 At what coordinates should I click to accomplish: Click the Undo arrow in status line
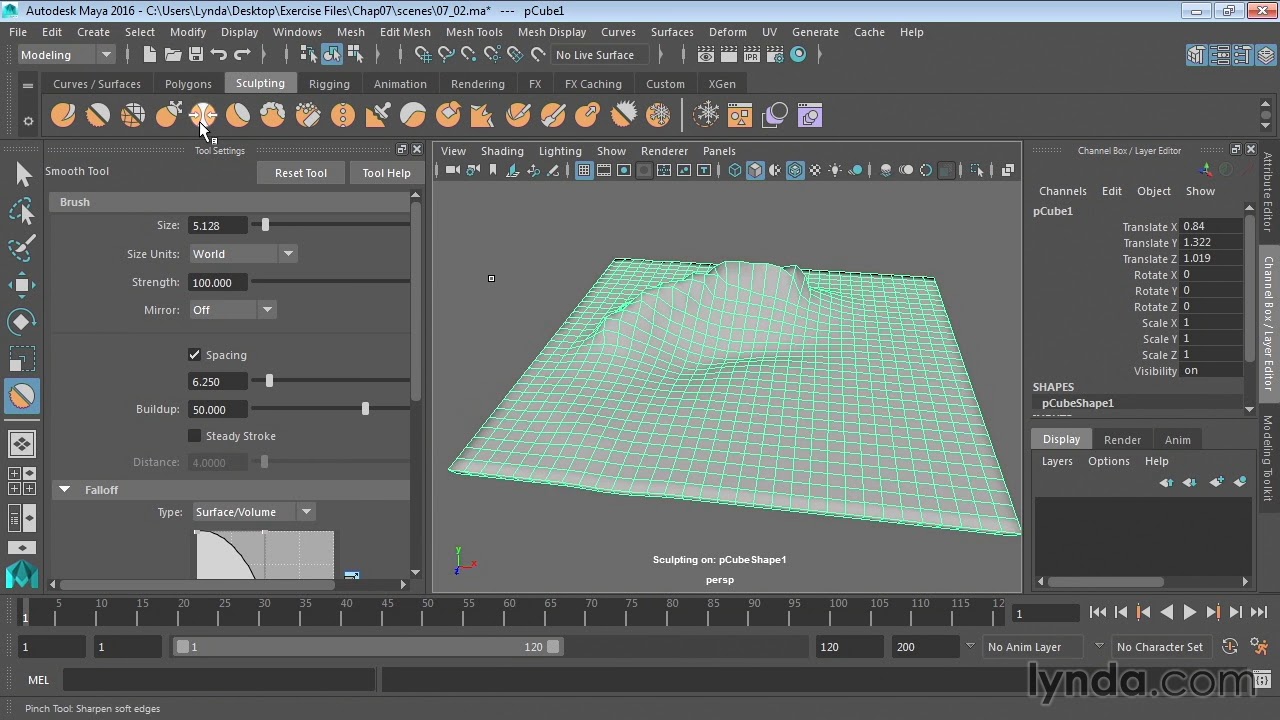[219, 55]
